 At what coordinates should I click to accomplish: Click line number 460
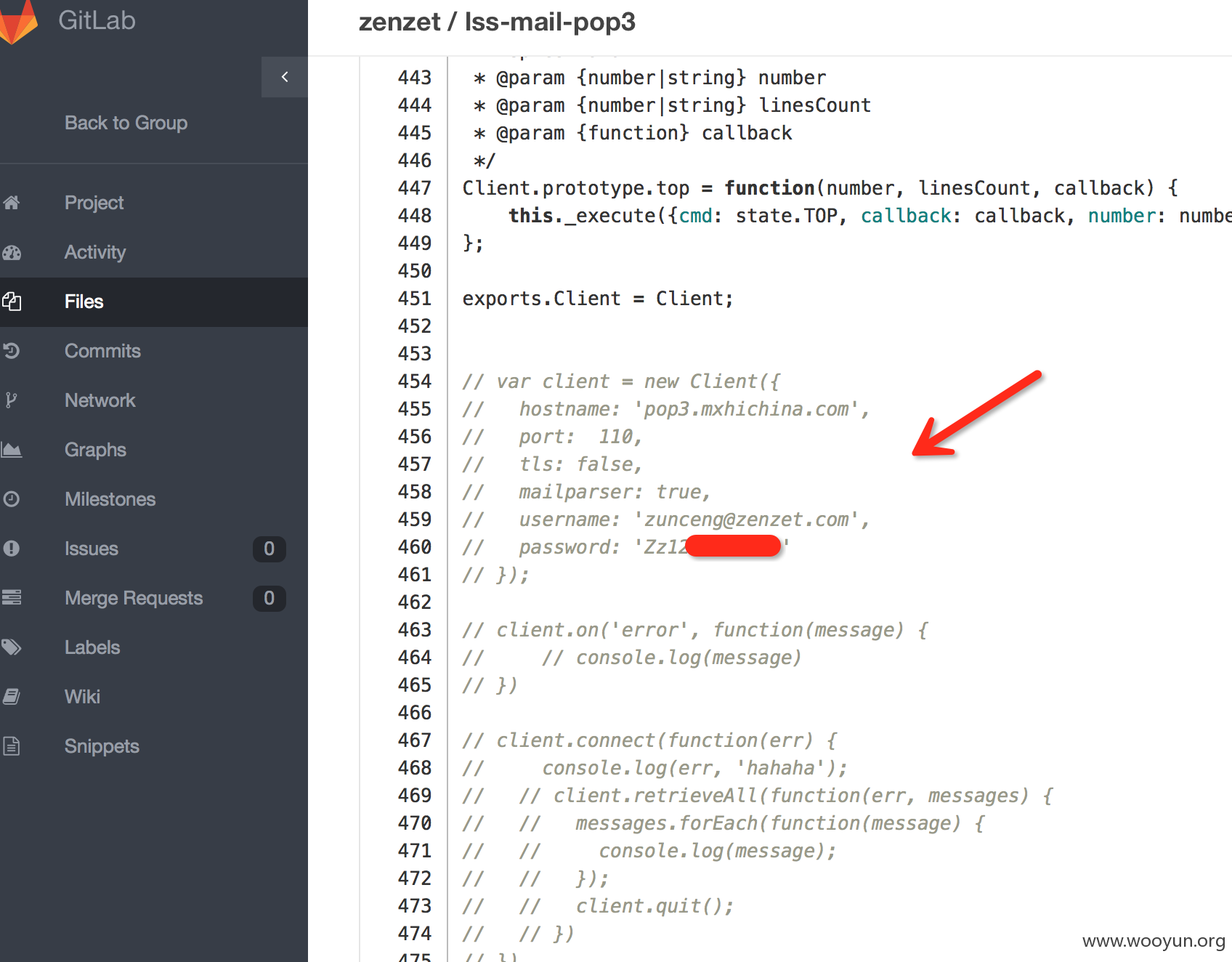click(415, 547)
